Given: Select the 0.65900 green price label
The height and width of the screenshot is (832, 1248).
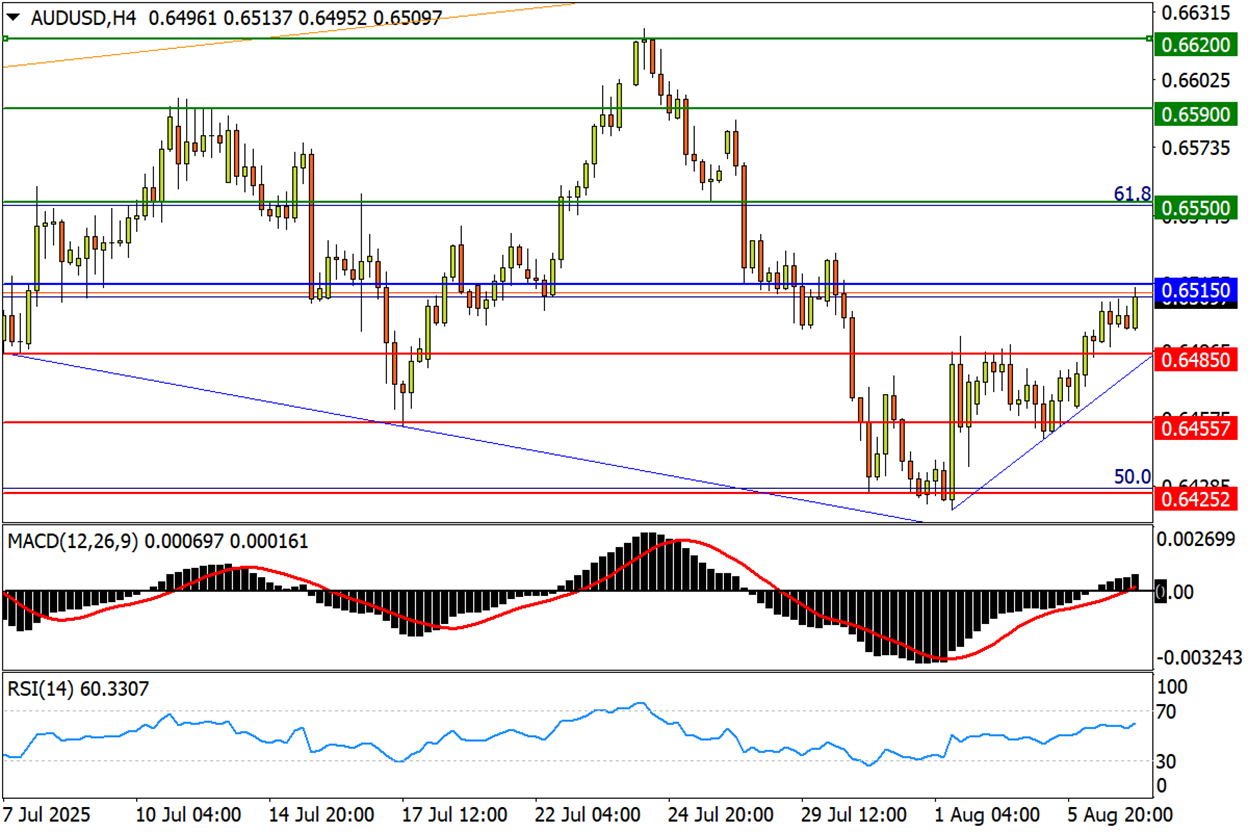Looking at the screenshot, I should [1197, 115].
